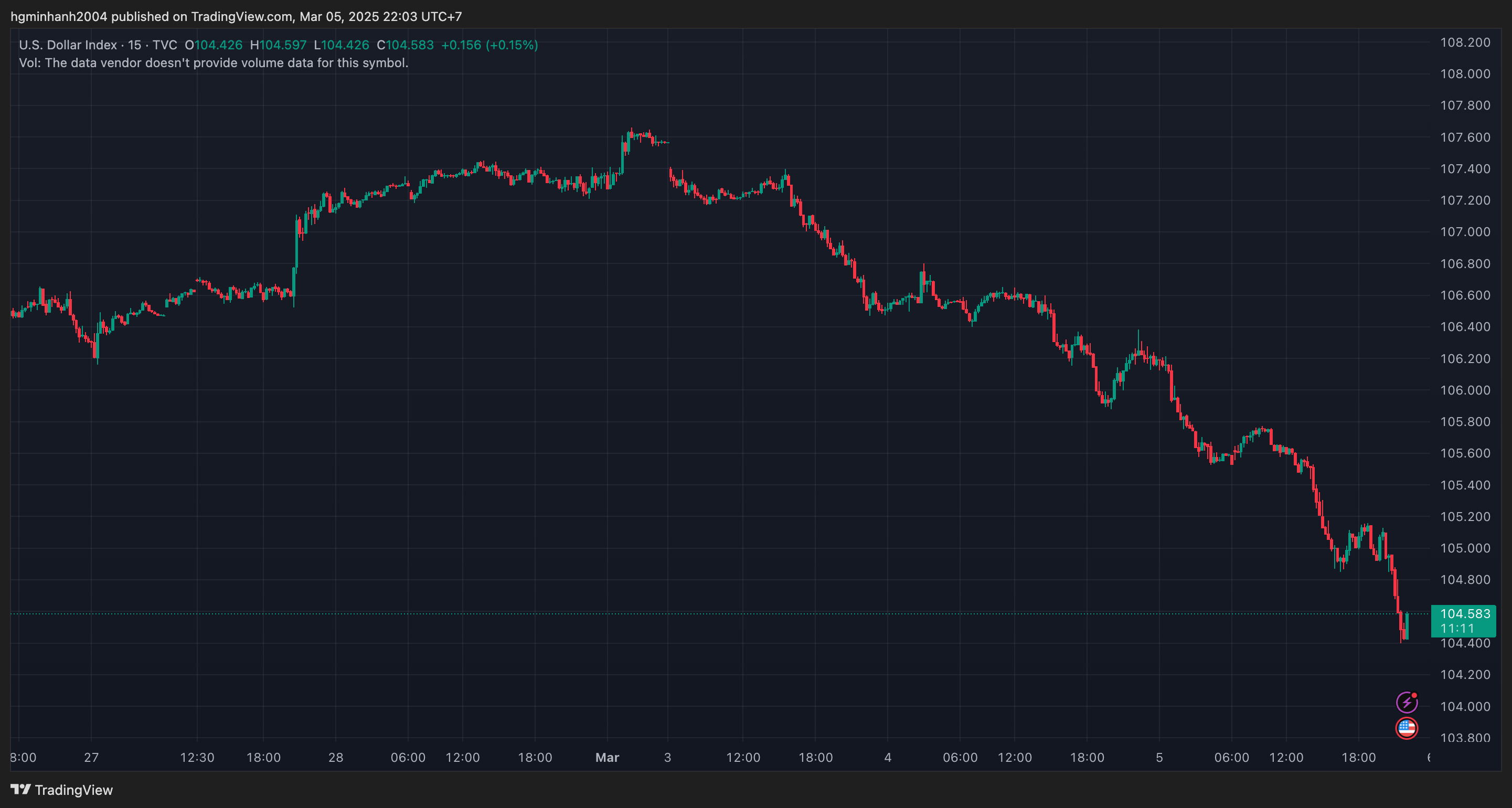1512x808 pixels.
Task: Click the 105.800 price axis label
Action: (1465, 422)
